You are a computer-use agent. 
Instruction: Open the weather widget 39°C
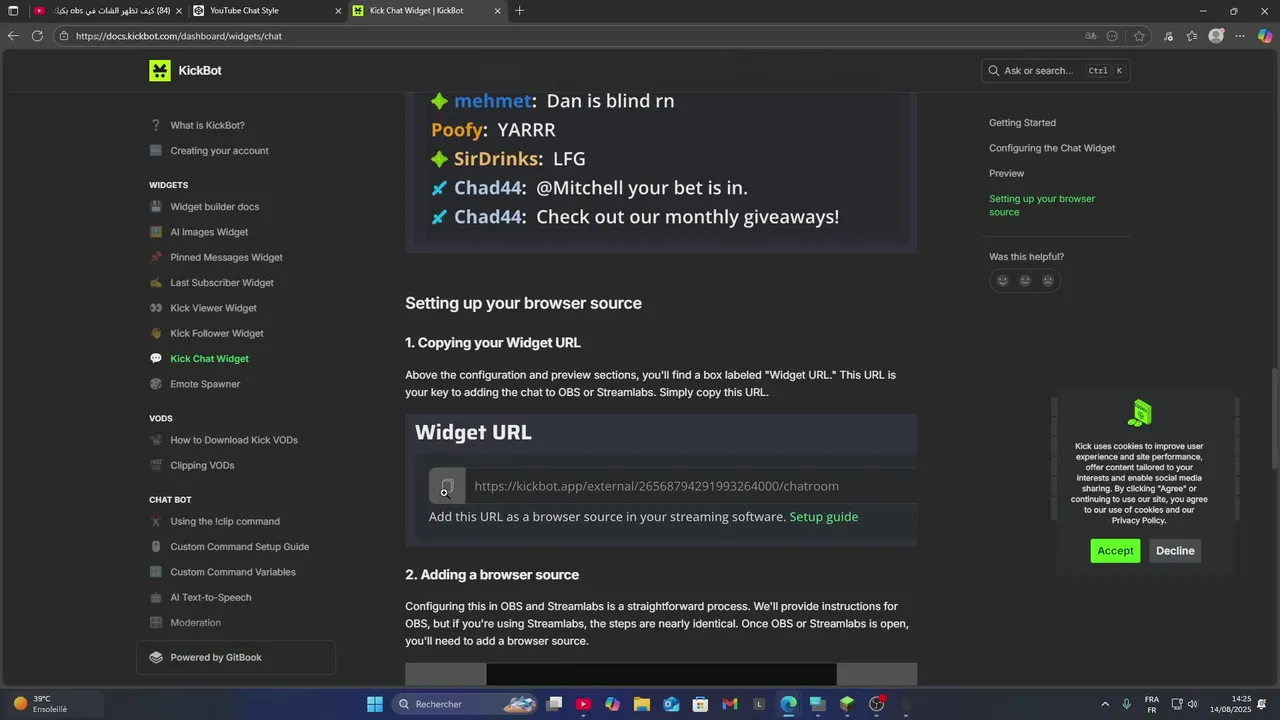tap(40, 704)
